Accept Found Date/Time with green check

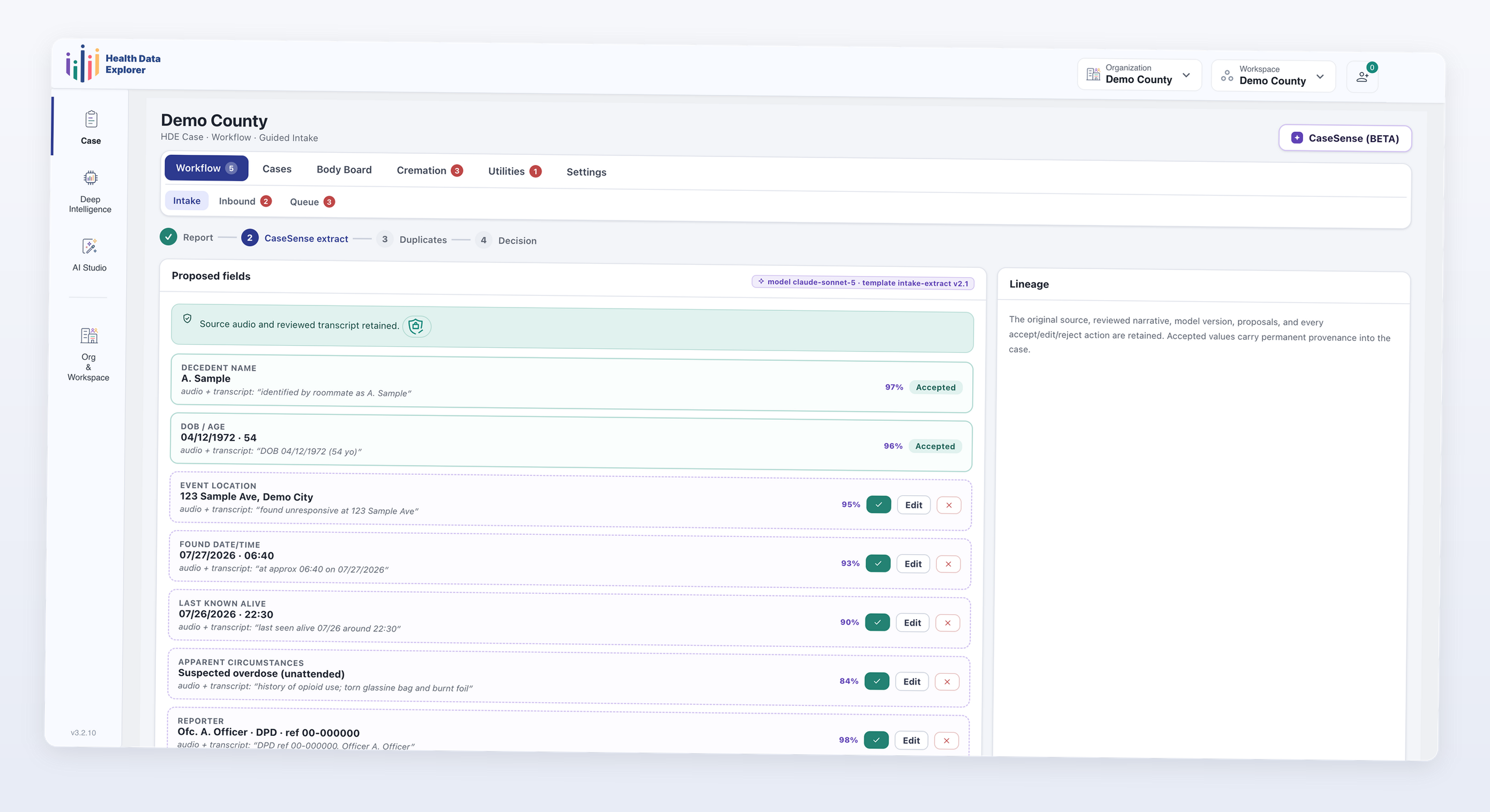tap(877, 563)
